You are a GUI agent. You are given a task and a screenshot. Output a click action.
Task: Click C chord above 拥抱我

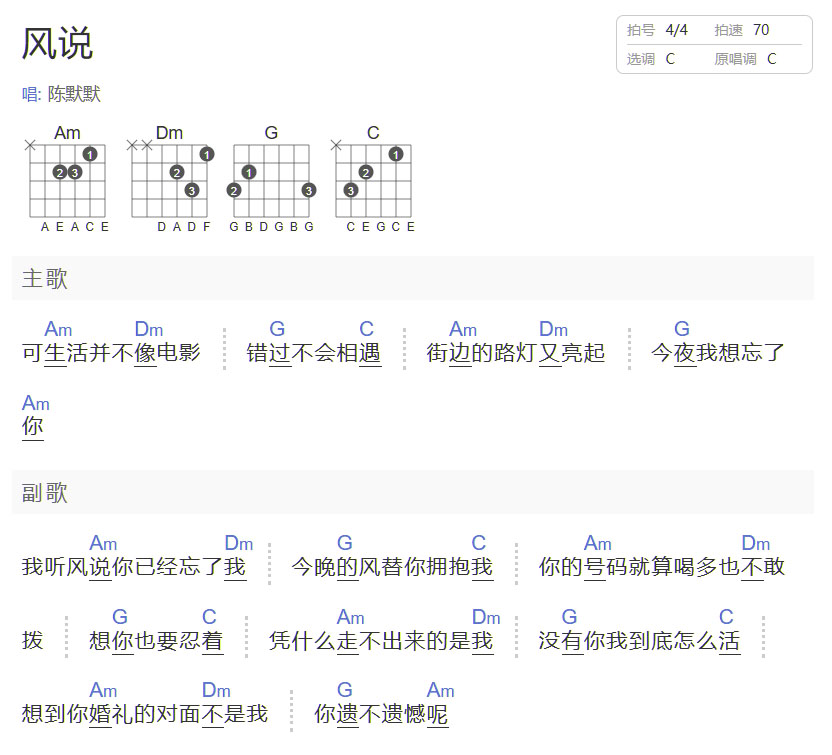tap(479, 543)
